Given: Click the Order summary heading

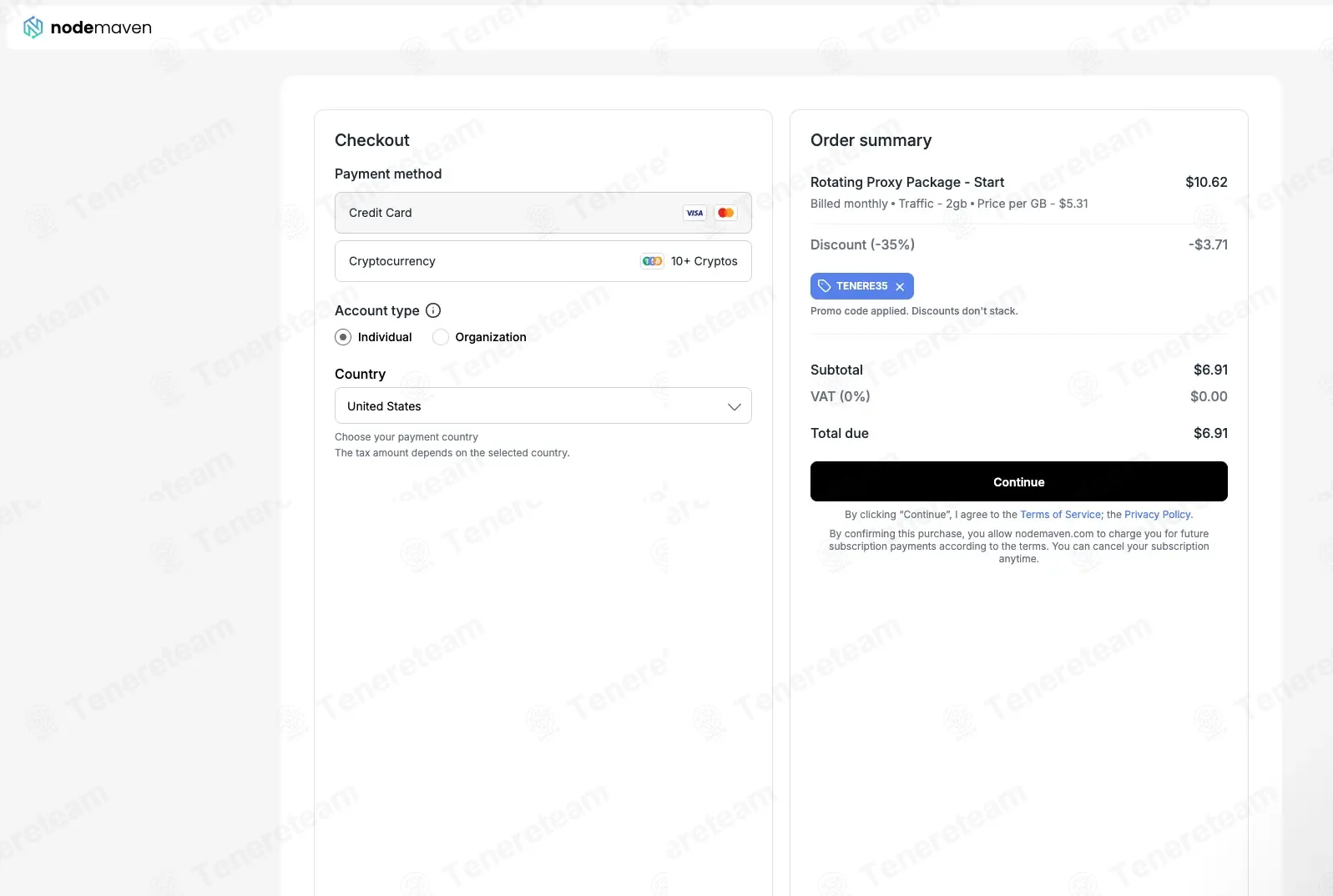Looking at the screenshot, I should [x=871, y=140].
